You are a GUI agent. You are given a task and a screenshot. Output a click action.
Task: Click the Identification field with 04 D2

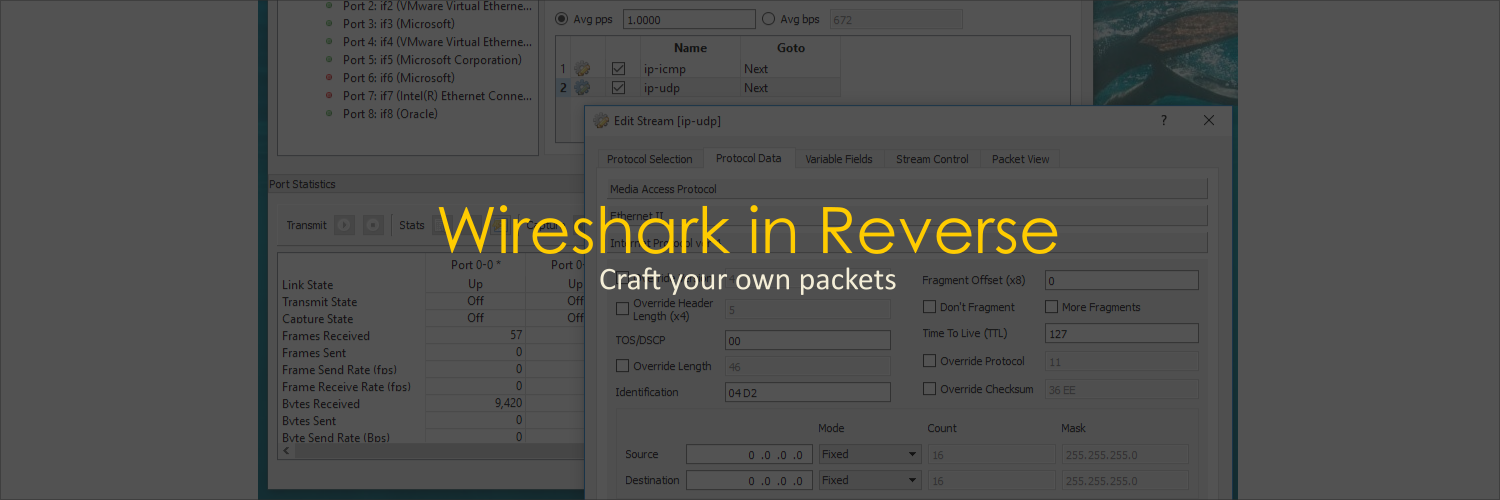pos(807,392)
